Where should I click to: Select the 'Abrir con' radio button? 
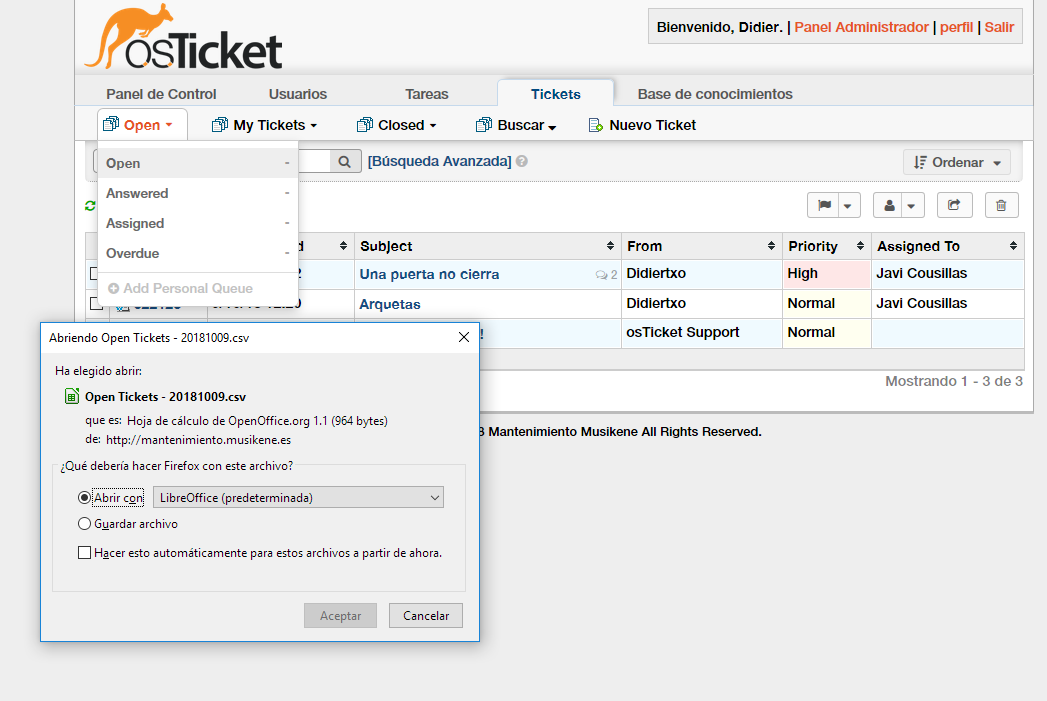[85, 496]
